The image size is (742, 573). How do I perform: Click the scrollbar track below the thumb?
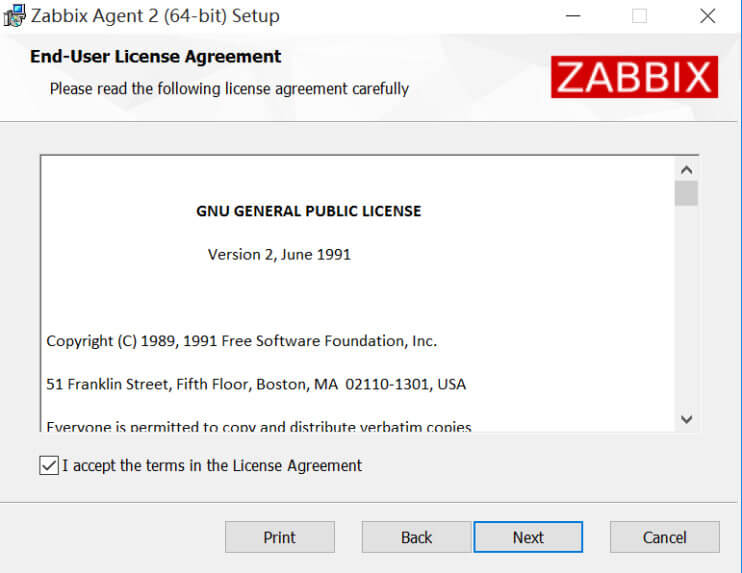point(686,307)
